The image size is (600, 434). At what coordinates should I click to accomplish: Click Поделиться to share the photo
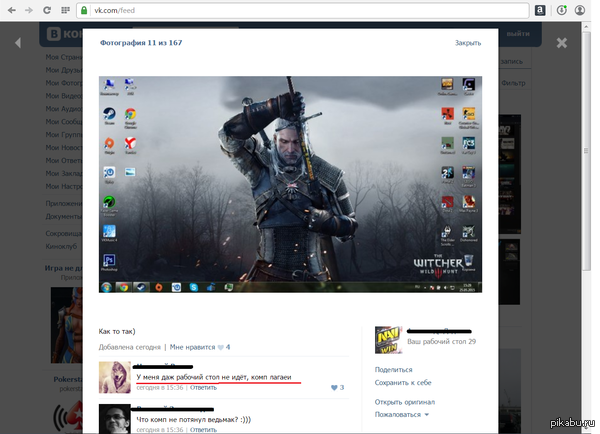coord(393,369)
